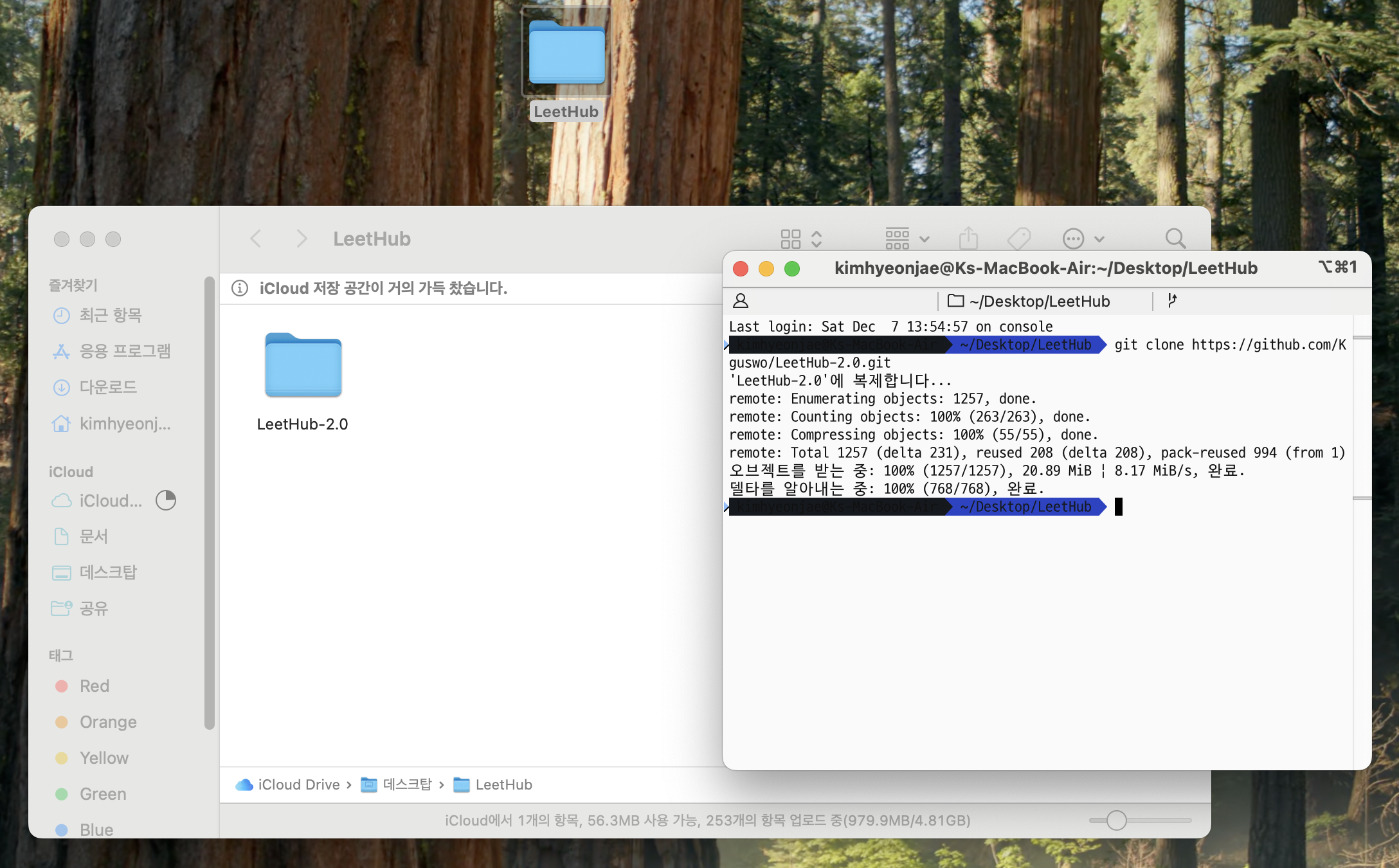Screen dimensions: 1399x868
Task: Click the iCloud info circle icon
Action: tap(240, 288)
